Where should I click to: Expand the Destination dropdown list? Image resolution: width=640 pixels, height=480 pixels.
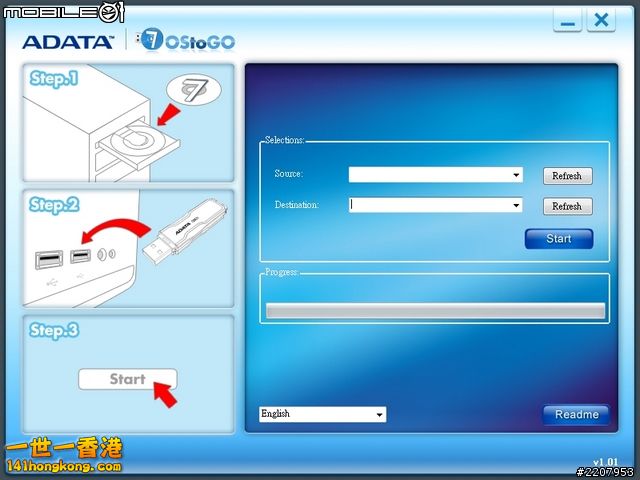tap(517, 206)
